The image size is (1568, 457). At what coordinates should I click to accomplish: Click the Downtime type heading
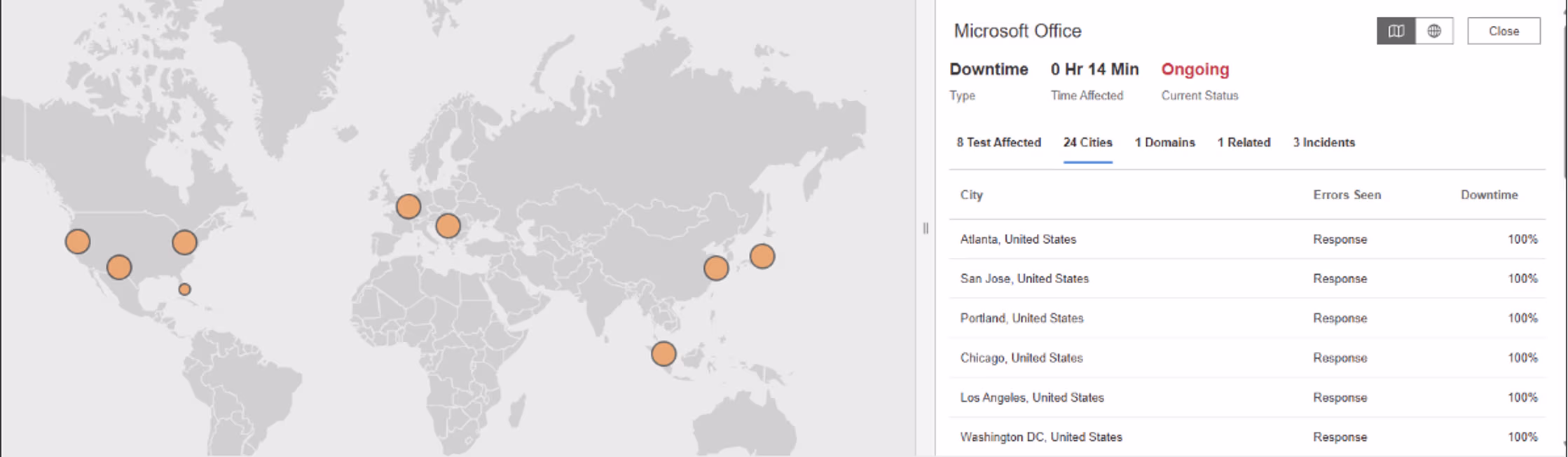coord(989,69)
